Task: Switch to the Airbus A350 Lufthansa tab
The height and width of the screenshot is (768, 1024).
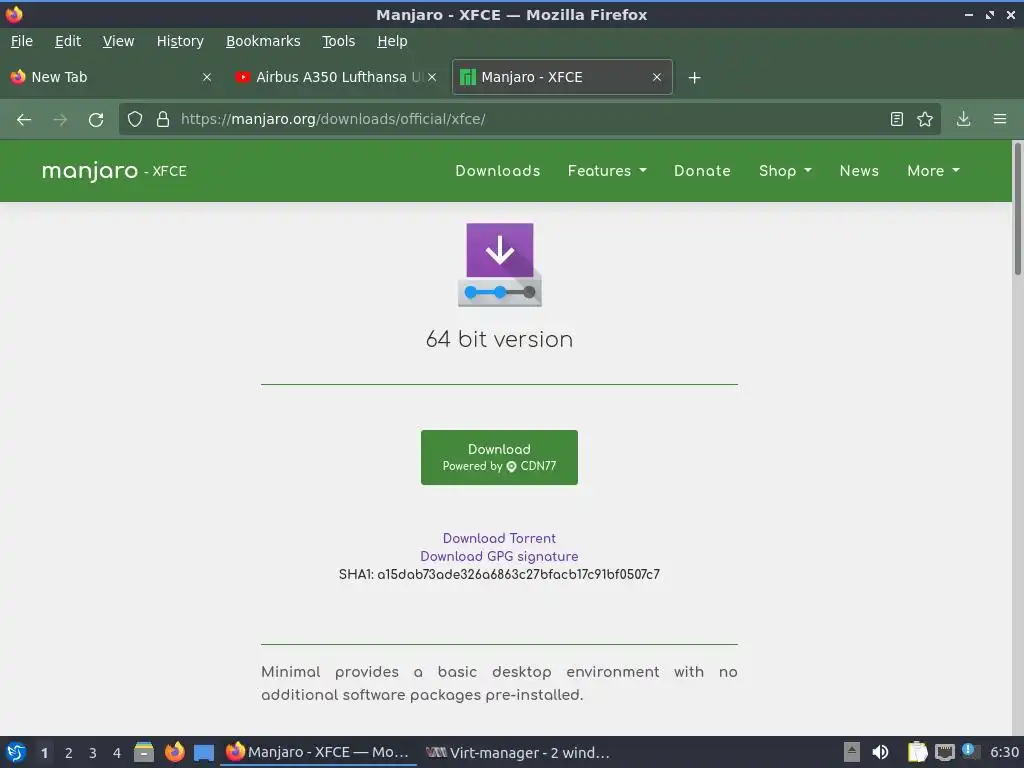Action: tap(336, 77)
